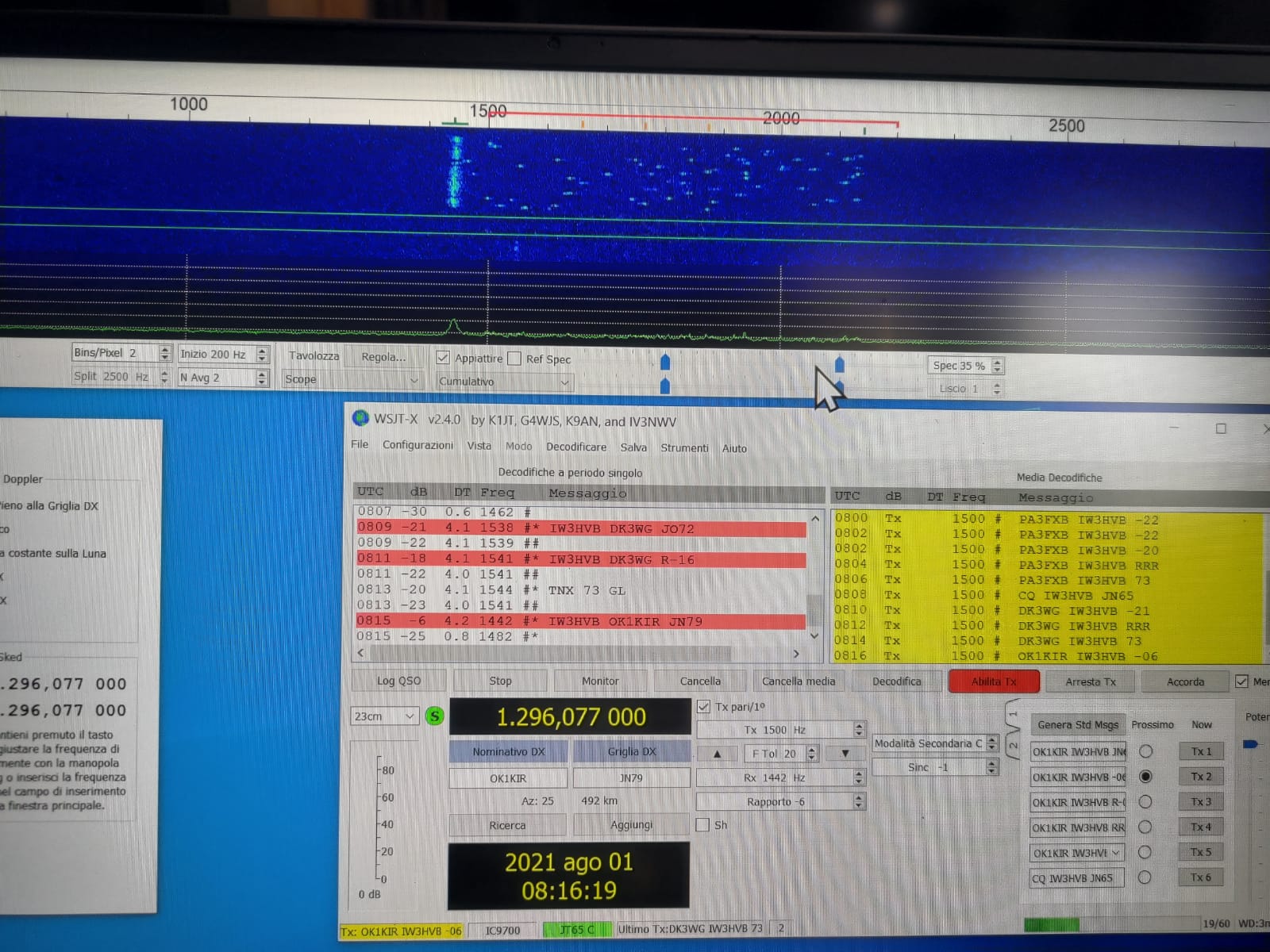
Task: Click the Cancella button
Action: pyautogui.click(x=700, y=681)
